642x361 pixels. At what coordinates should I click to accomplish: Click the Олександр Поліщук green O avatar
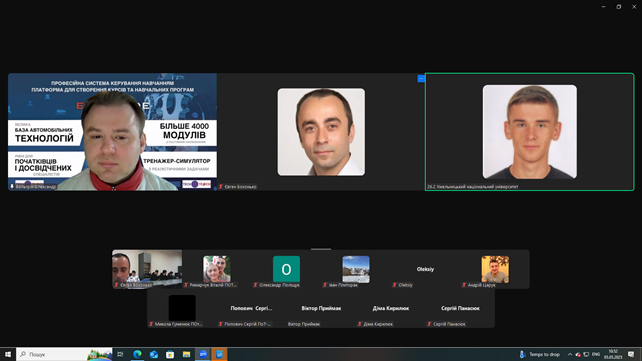click(286, 269)
